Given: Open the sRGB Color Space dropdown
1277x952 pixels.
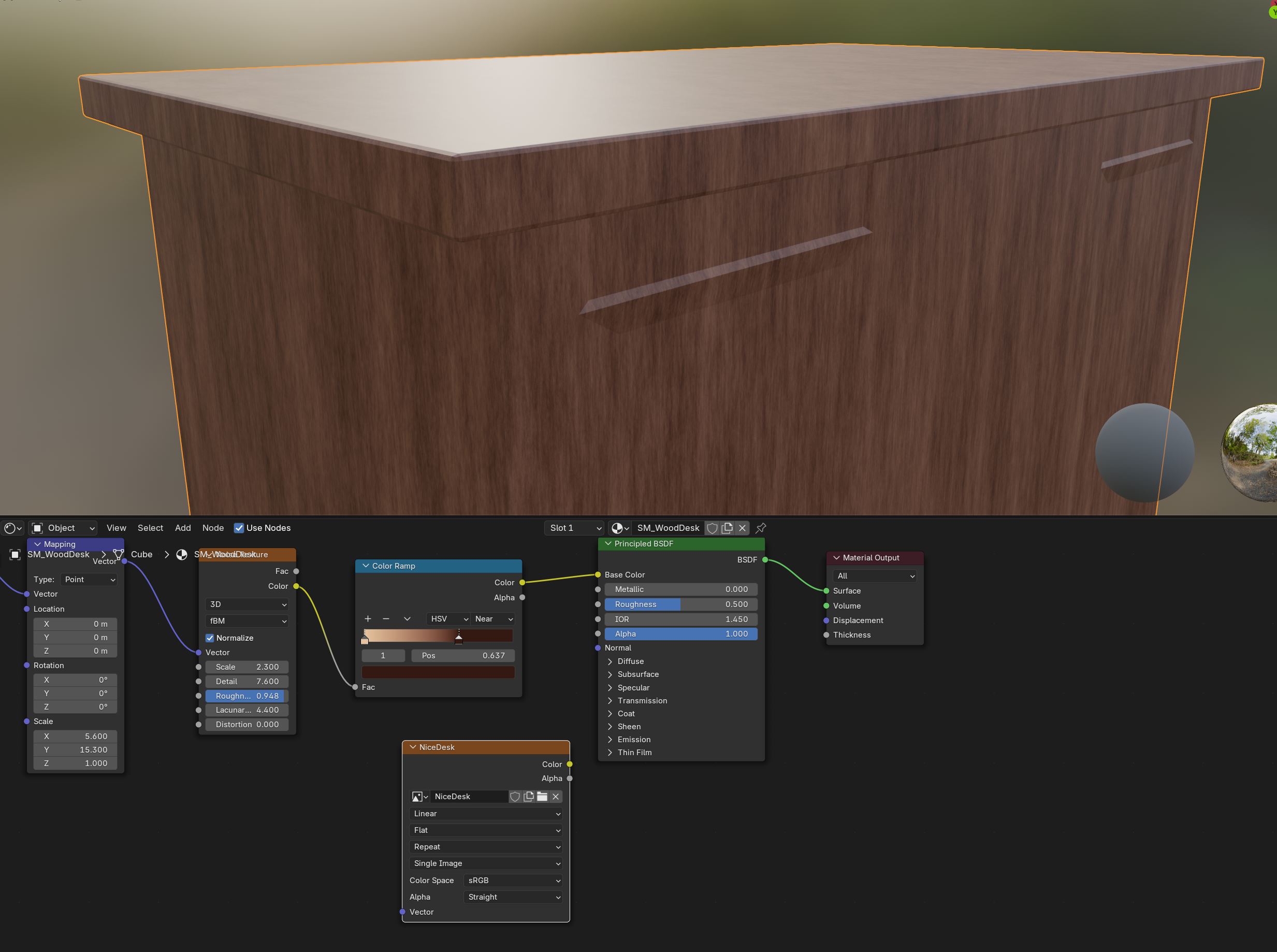Looking at the screenshot, I should [513, 881].
